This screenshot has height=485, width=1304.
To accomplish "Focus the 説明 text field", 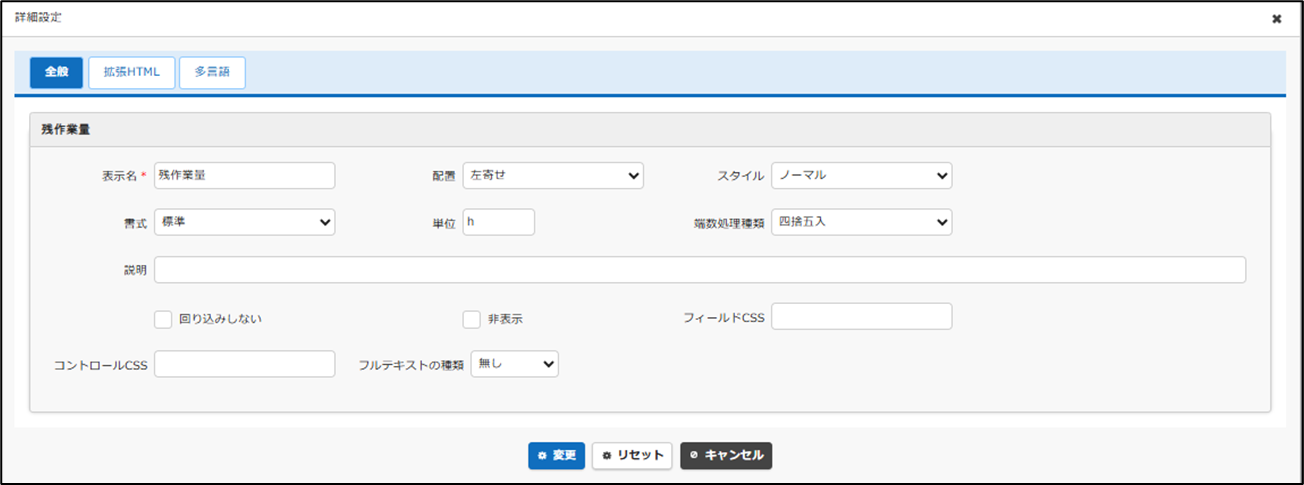I will click(x=699, y=270).
